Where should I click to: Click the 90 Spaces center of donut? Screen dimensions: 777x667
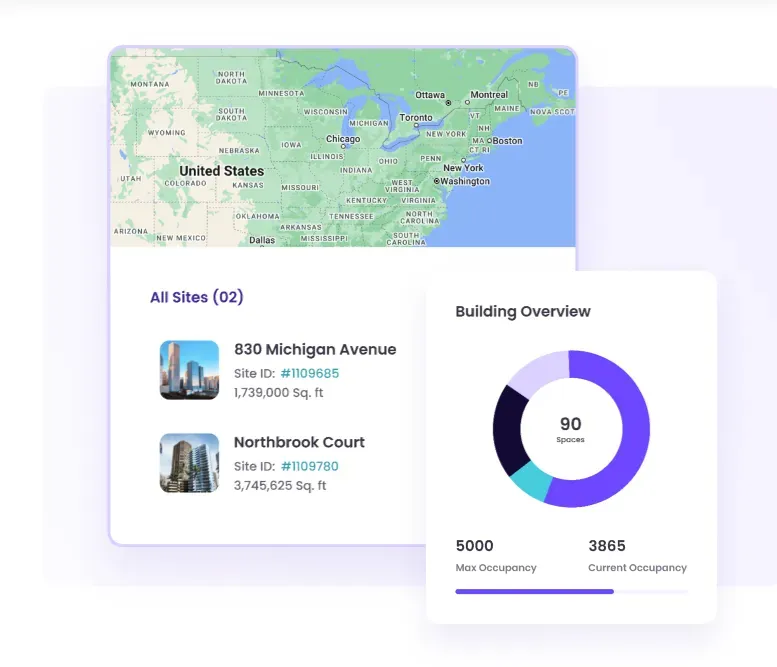coord(571,429)
